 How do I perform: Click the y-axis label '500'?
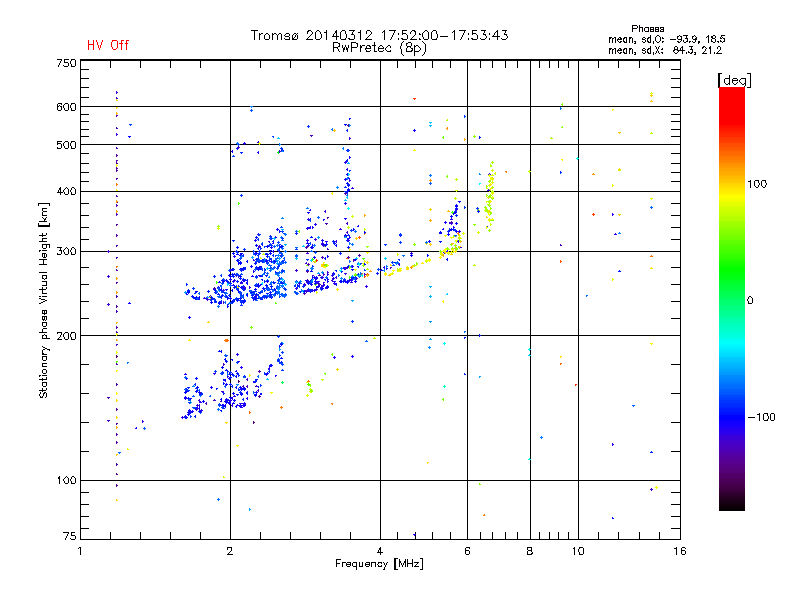click(x=66, y=145)
